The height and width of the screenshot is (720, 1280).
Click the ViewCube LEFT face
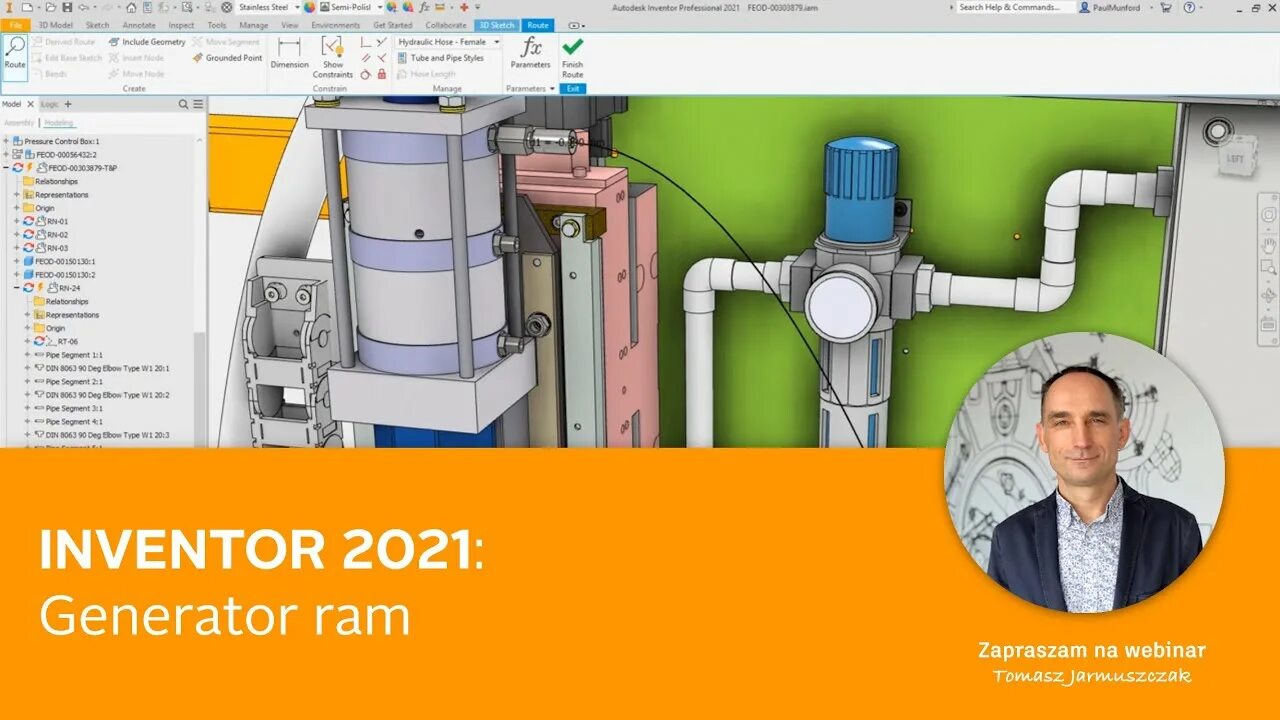(x=1235, y=157)
